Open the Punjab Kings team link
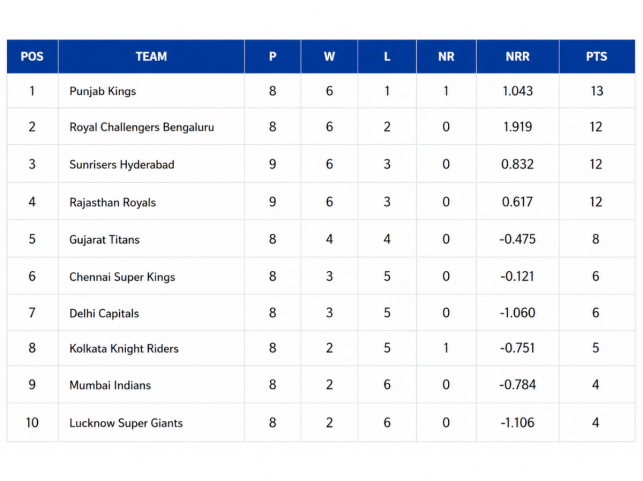This screenshot has width=643, height=481. [x=103, y=91]
